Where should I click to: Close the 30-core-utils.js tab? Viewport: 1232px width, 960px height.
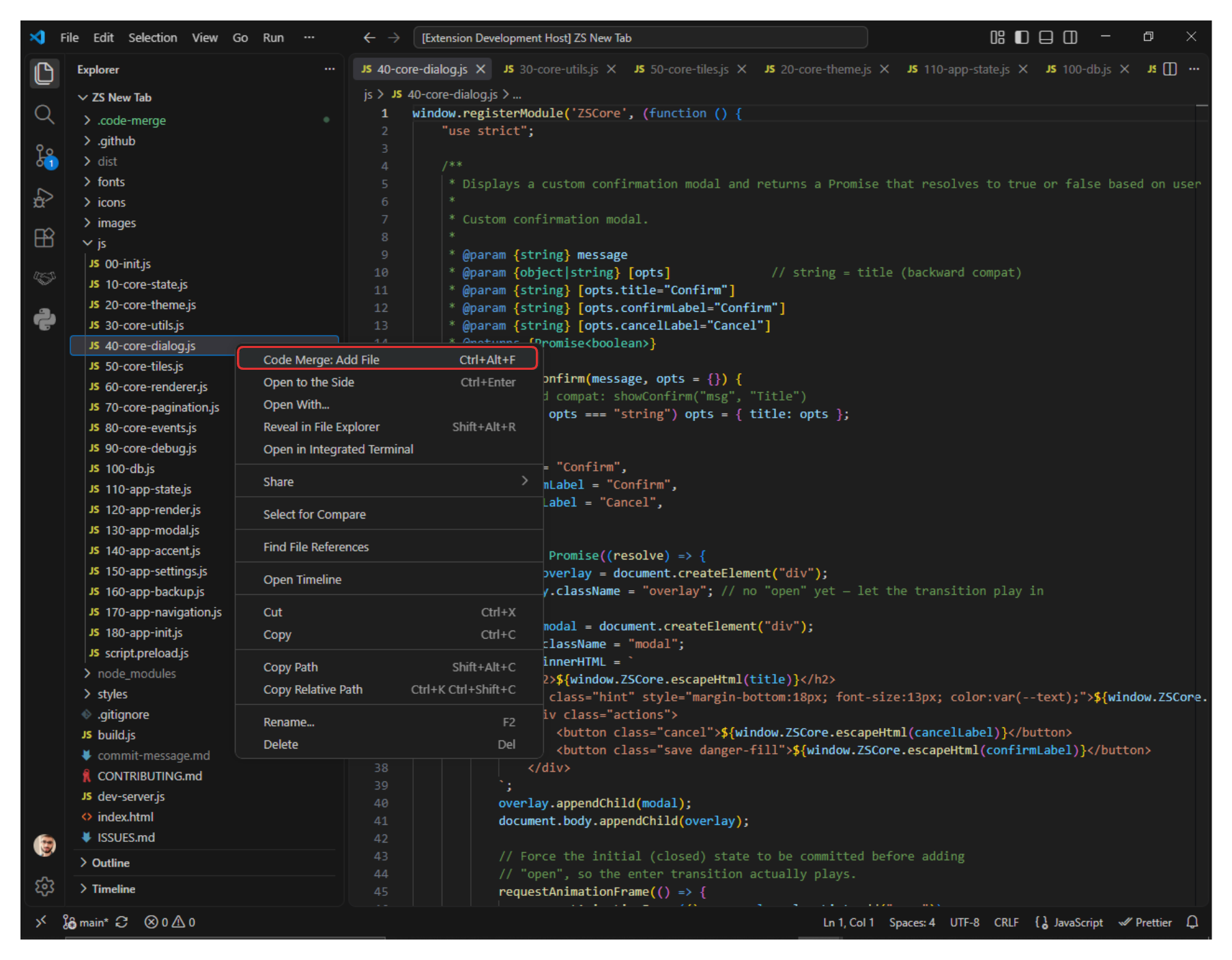click(612, 69)
